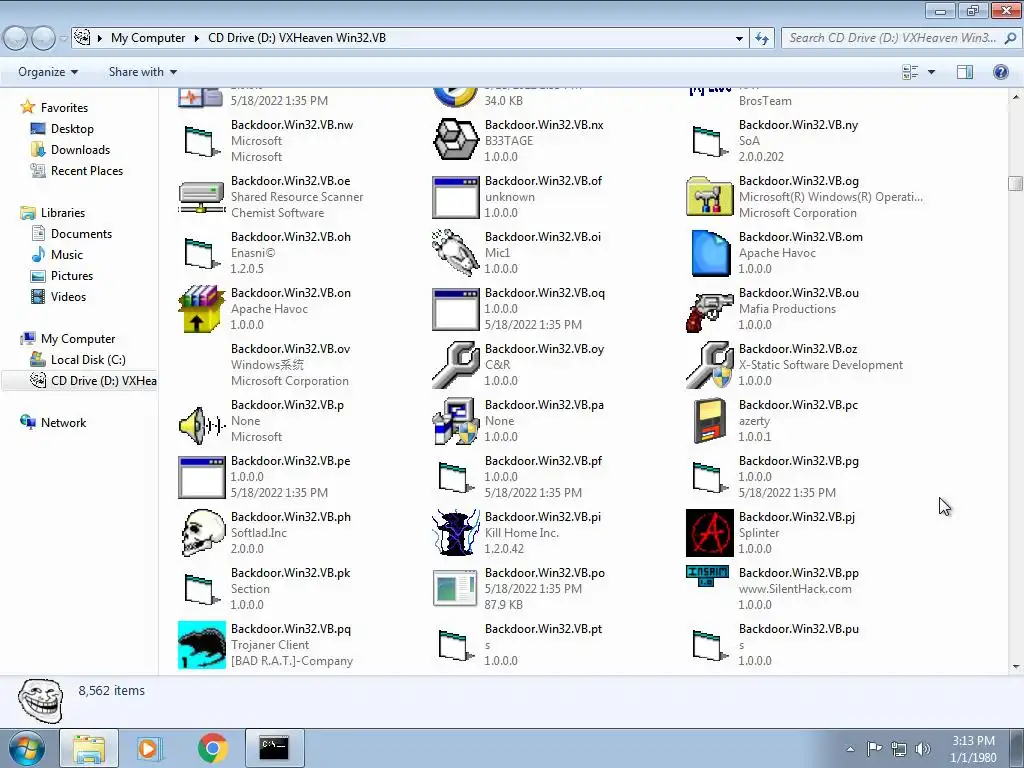Screen dimensions: 1024x768
Task: Select the red anarchy icon of Backdoor.Win32.VB.pj
Action: pyautogui.click(x=710, y=533)
